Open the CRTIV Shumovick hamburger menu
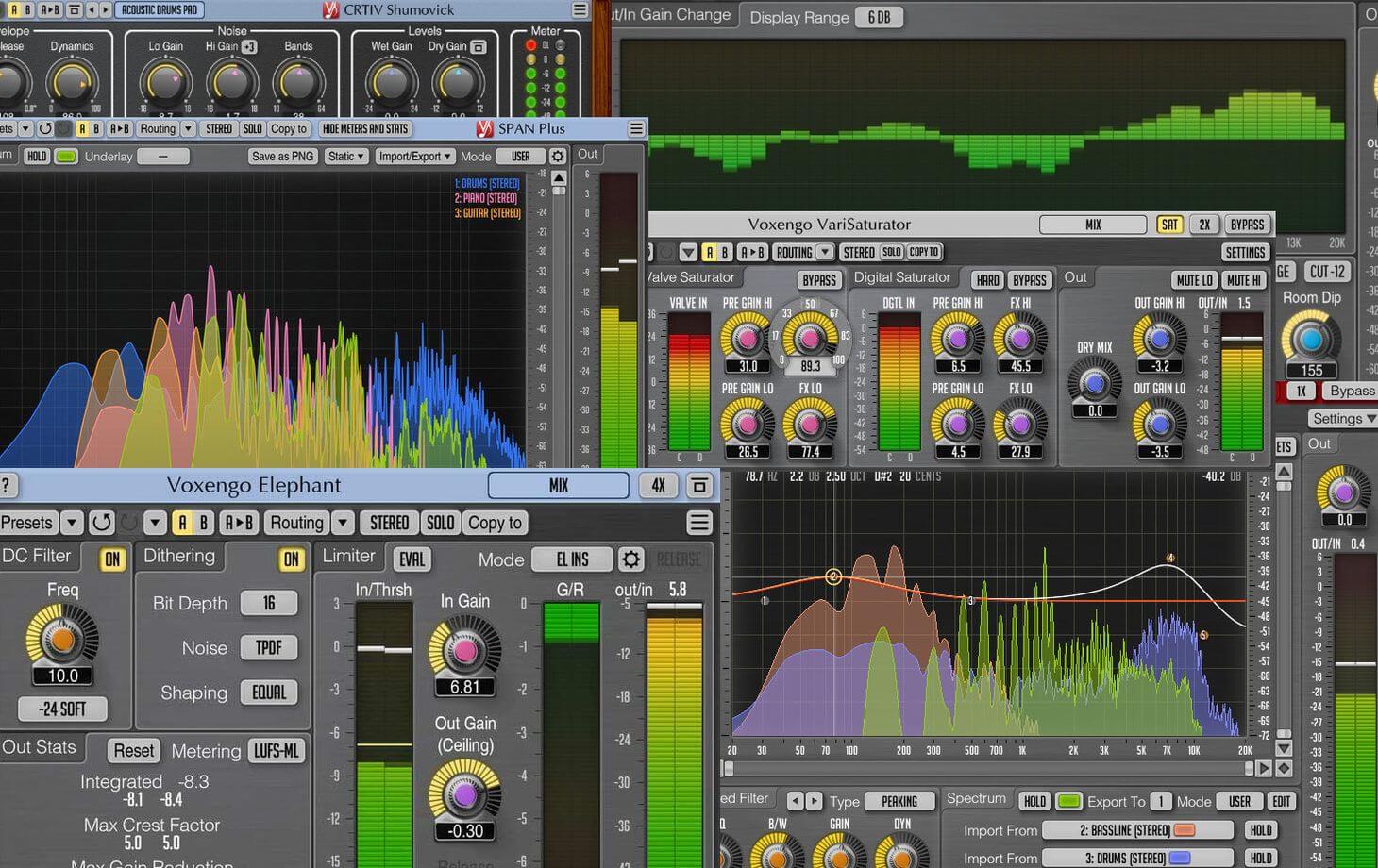Image resolution: width=1378 pixels, height=868 pixels. 580,10
